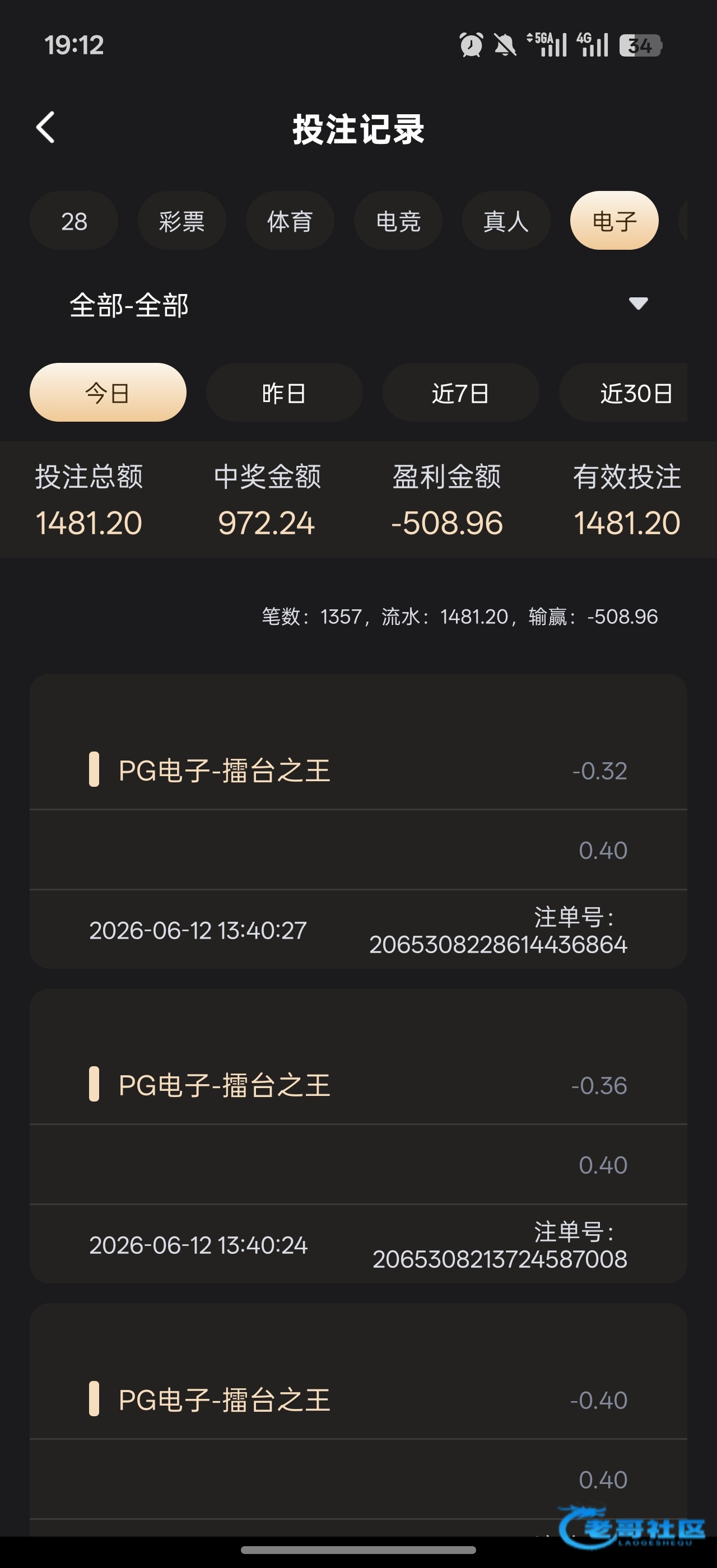Select the 真人 category tab
The height and width of the screenshot is (1568, 717).
pos(506,220)
